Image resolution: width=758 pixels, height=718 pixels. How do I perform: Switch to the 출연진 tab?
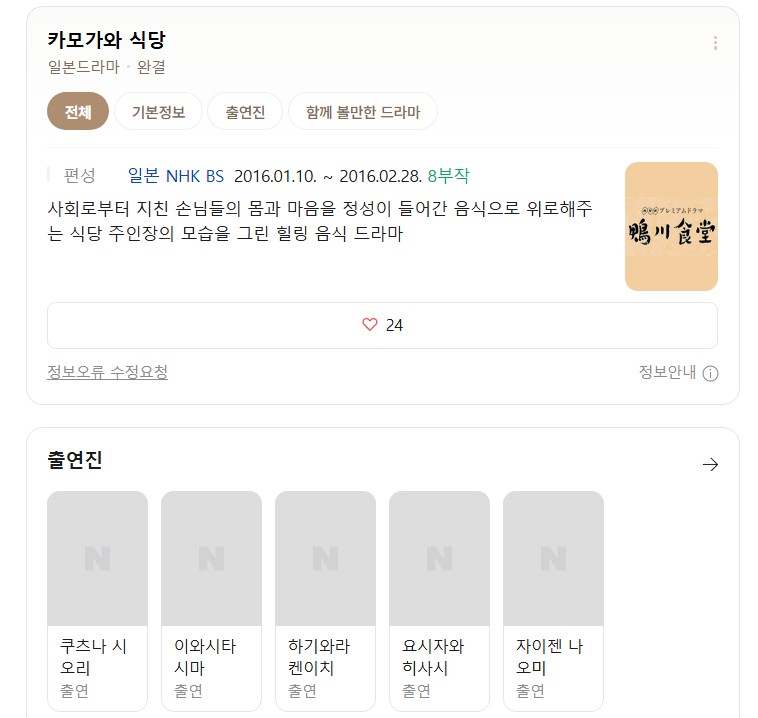[245, 112]
